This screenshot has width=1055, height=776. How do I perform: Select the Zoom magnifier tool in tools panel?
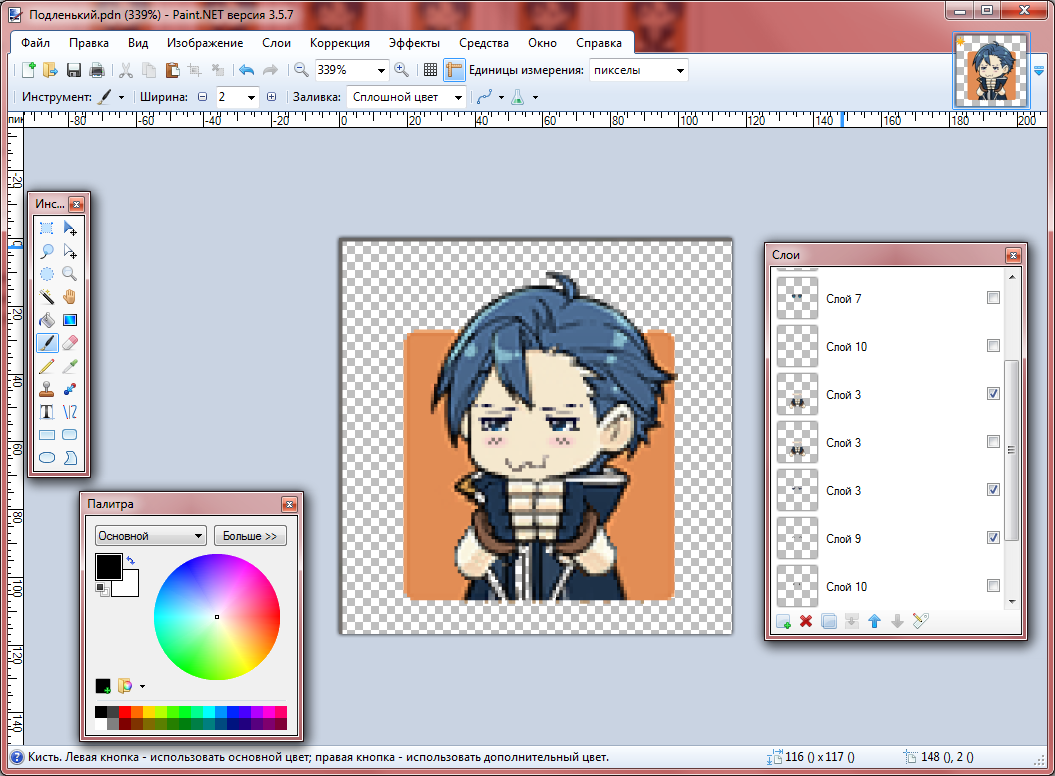[x=69, y=274]
